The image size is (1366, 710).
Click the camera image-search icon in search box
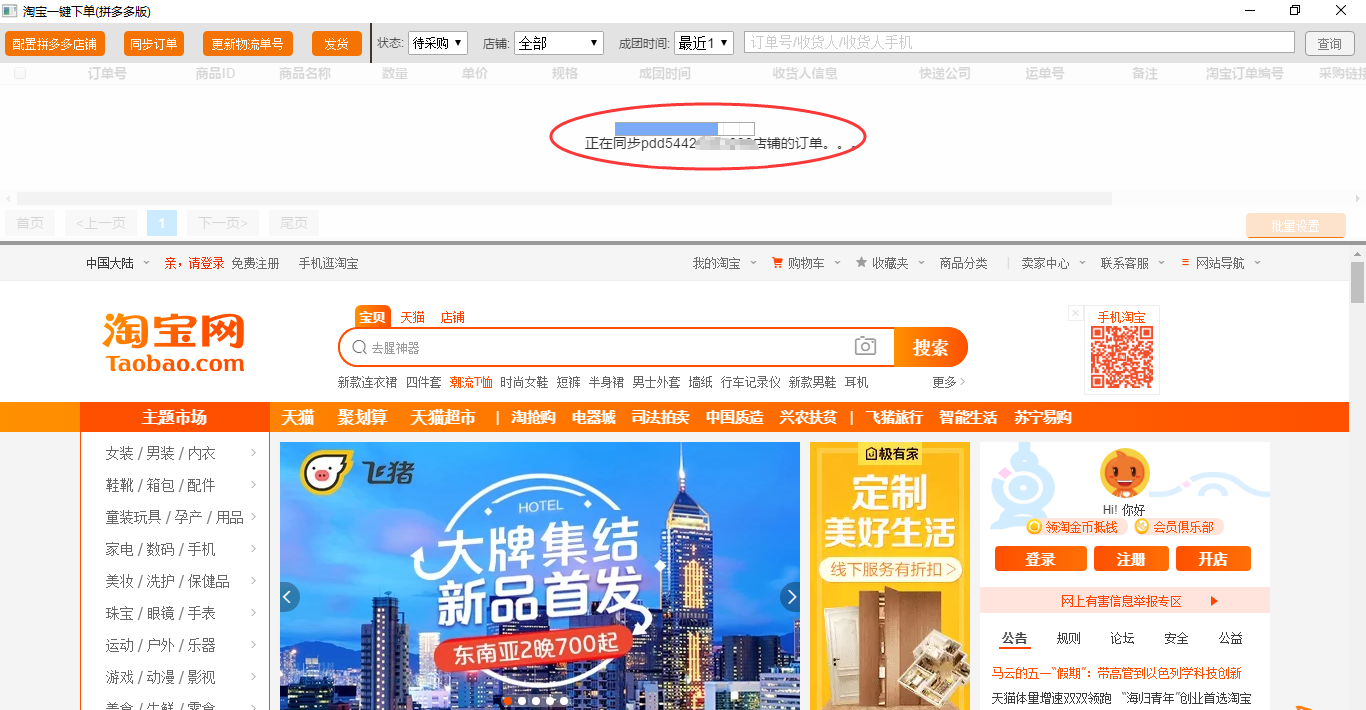865,347
